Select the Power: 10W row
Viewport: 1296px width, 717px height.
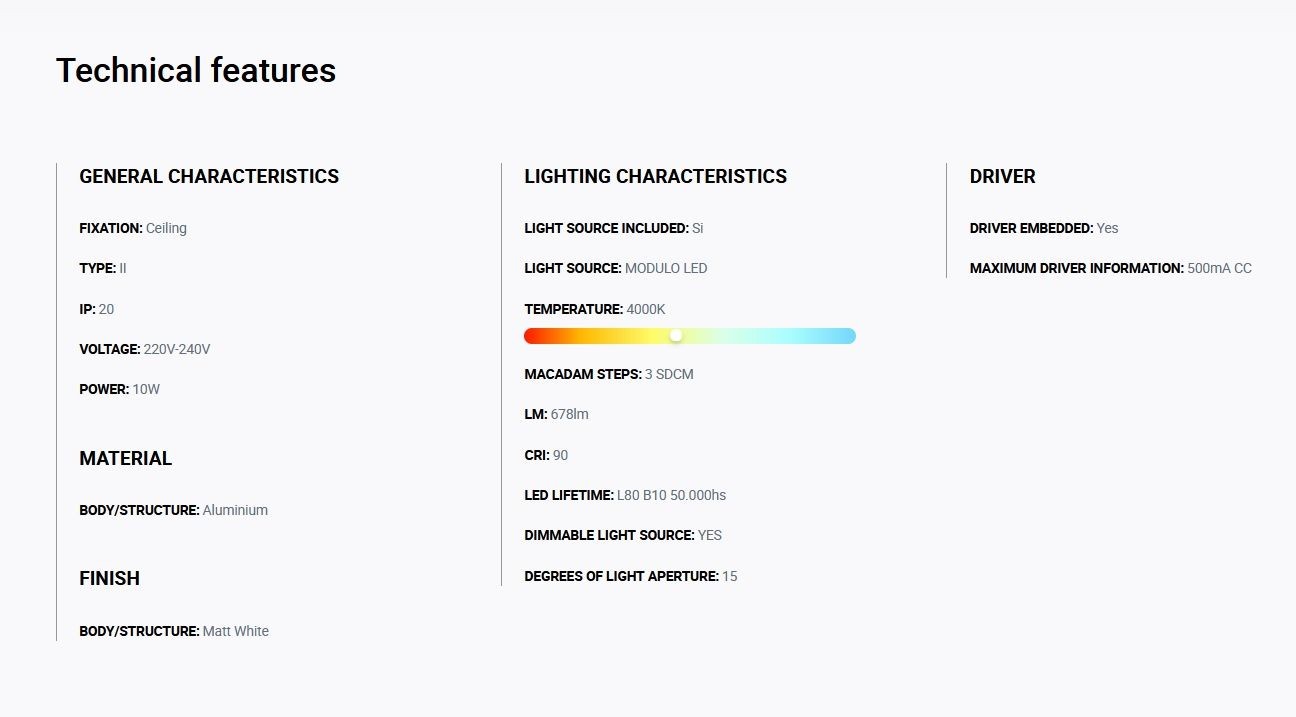coord(119,389)
